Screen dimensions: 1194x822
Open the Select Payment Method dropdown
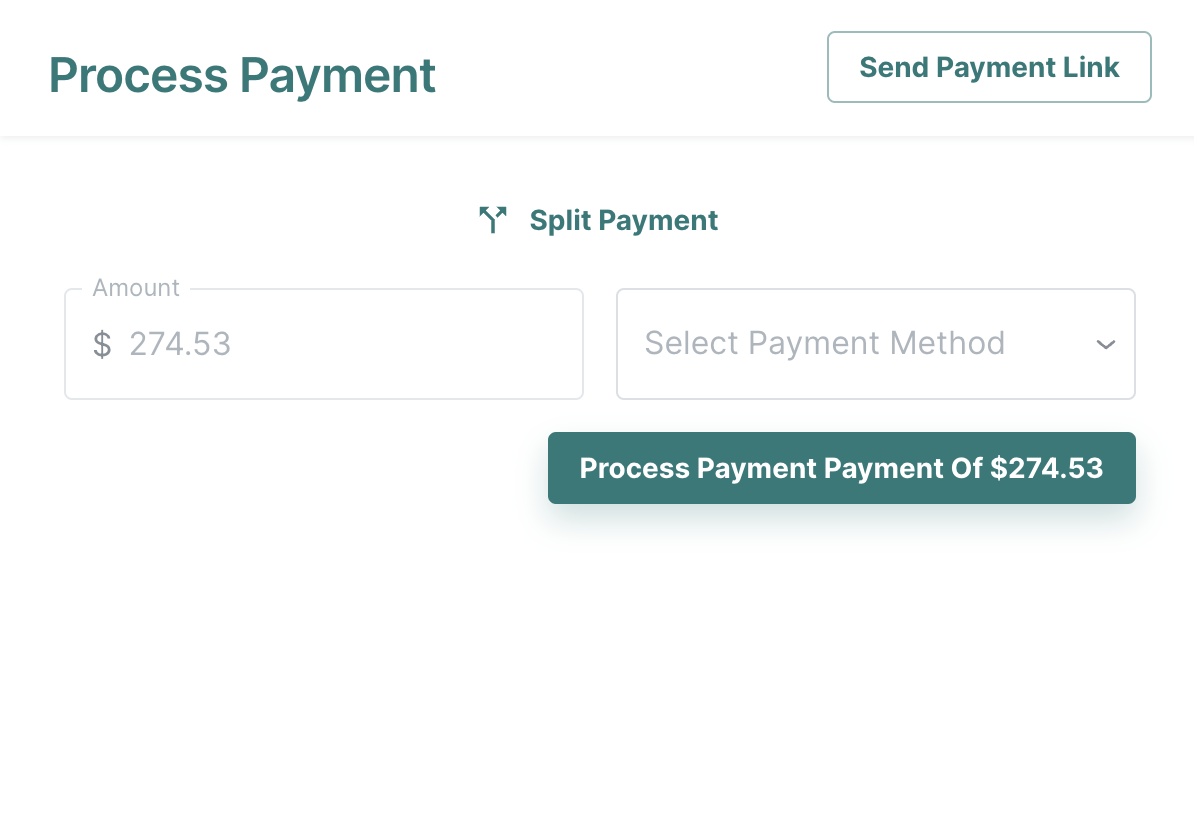[876, 344]
